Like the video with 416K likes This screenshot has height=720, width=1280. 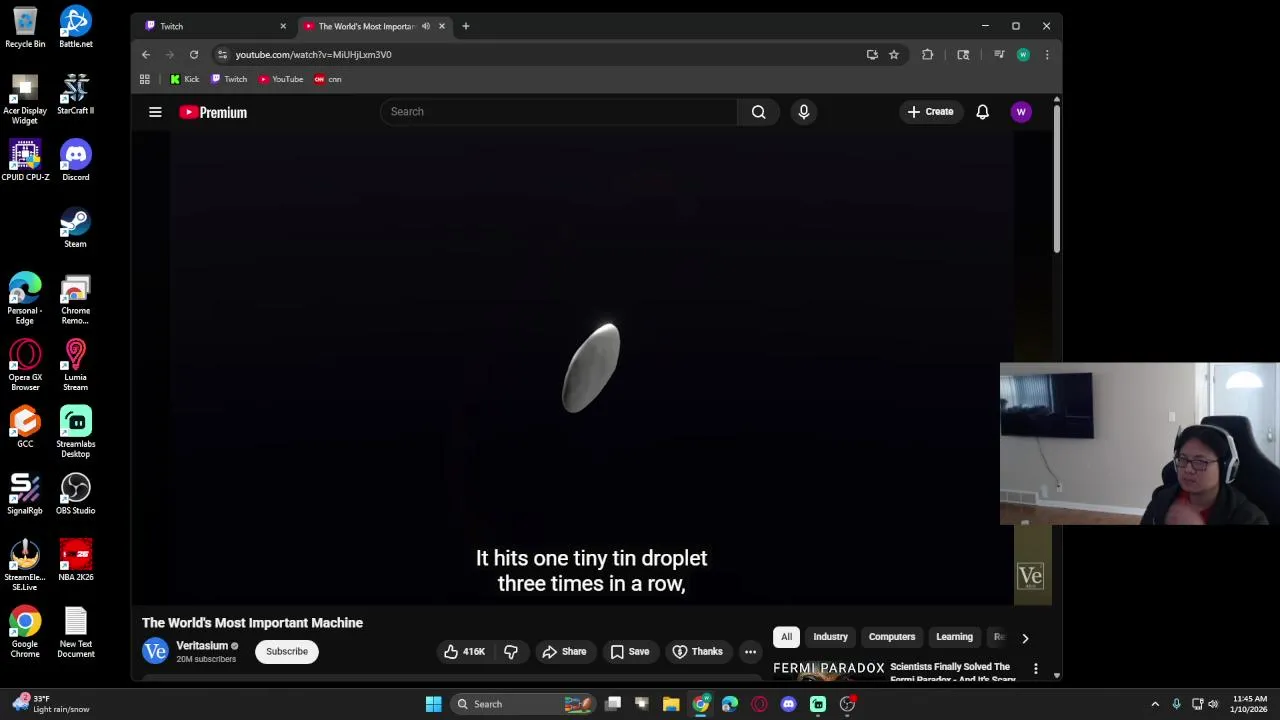click(464, 652)
